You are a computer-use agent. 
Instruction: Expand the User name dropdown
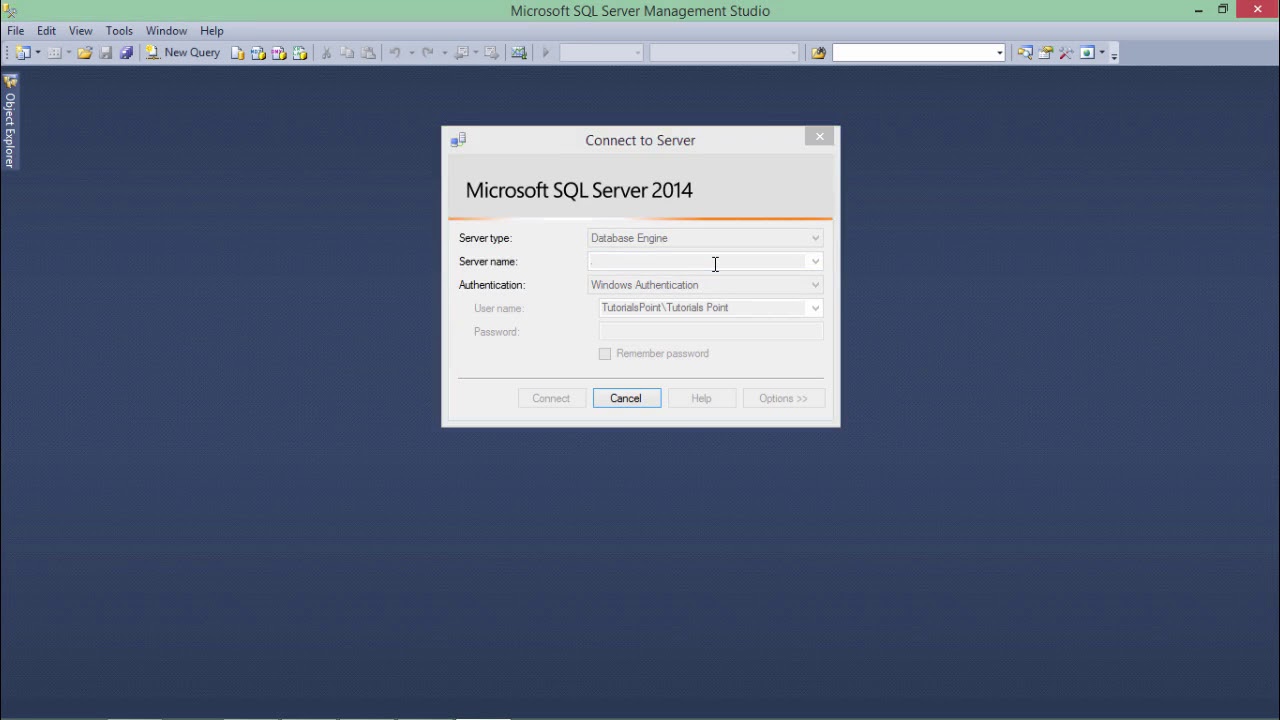point(815,308)
